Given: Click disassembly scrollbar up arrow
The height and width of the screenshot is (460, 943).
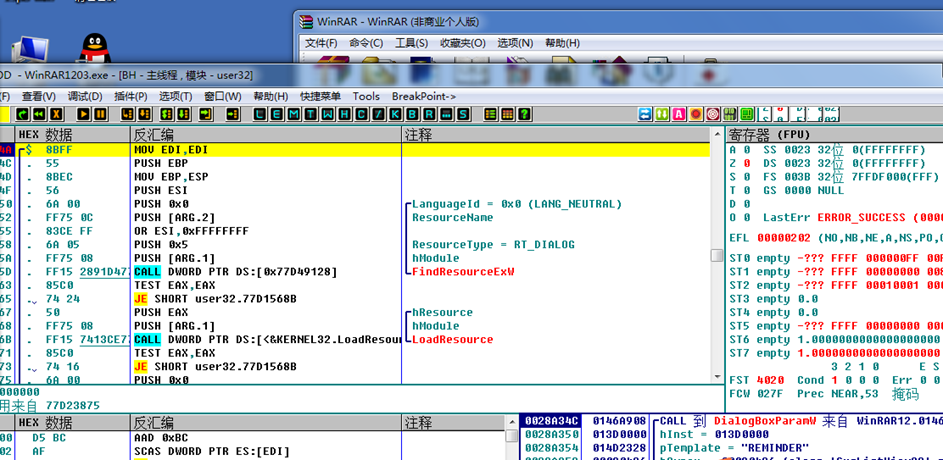Looking at the screenshot, I should click(x=716, y=134).
